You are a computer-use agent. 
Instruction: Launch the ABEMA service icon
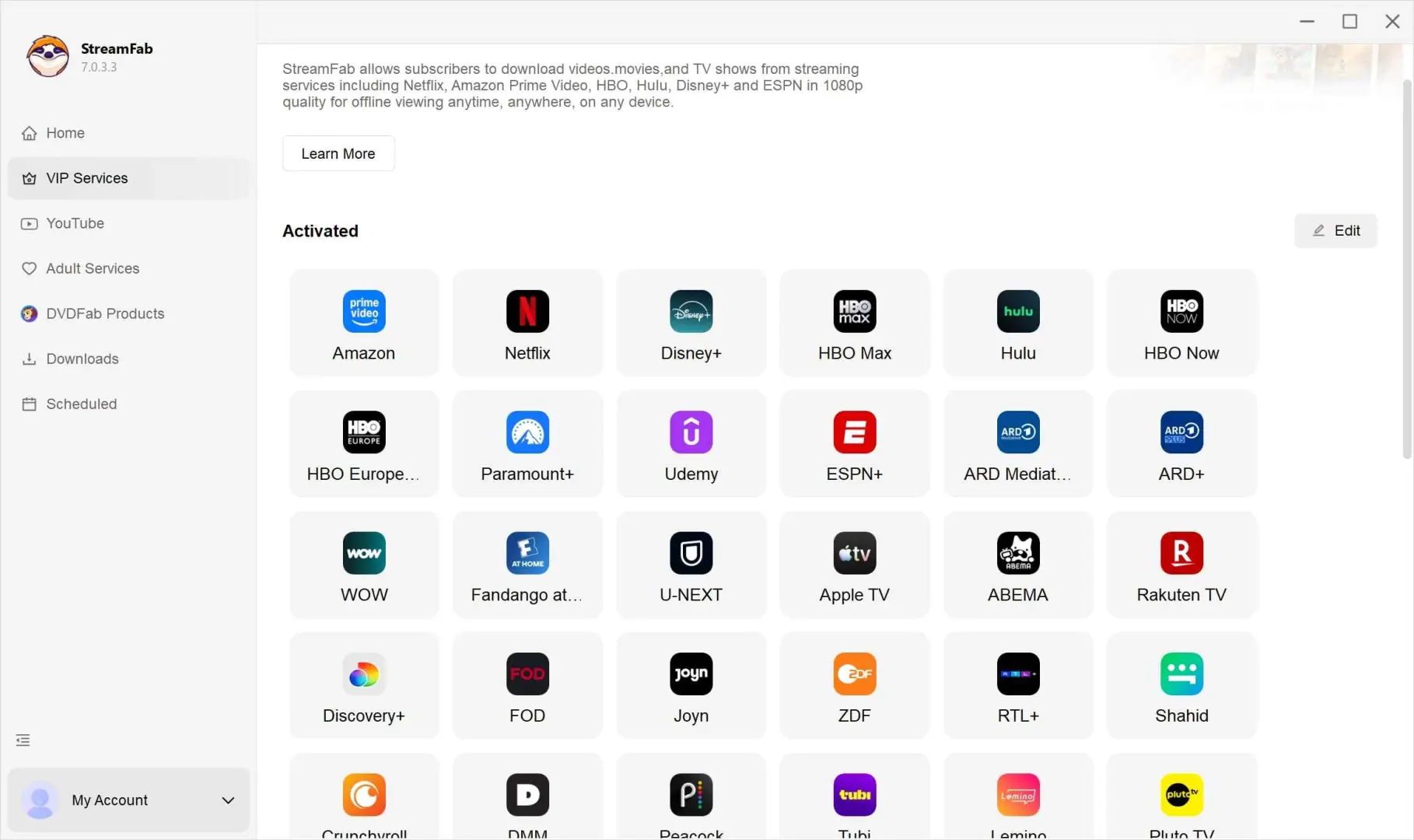pos(1018,553)
